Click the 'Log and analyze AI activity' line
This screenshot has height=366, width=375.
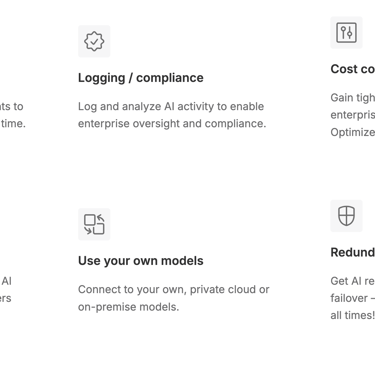[171, 106]
